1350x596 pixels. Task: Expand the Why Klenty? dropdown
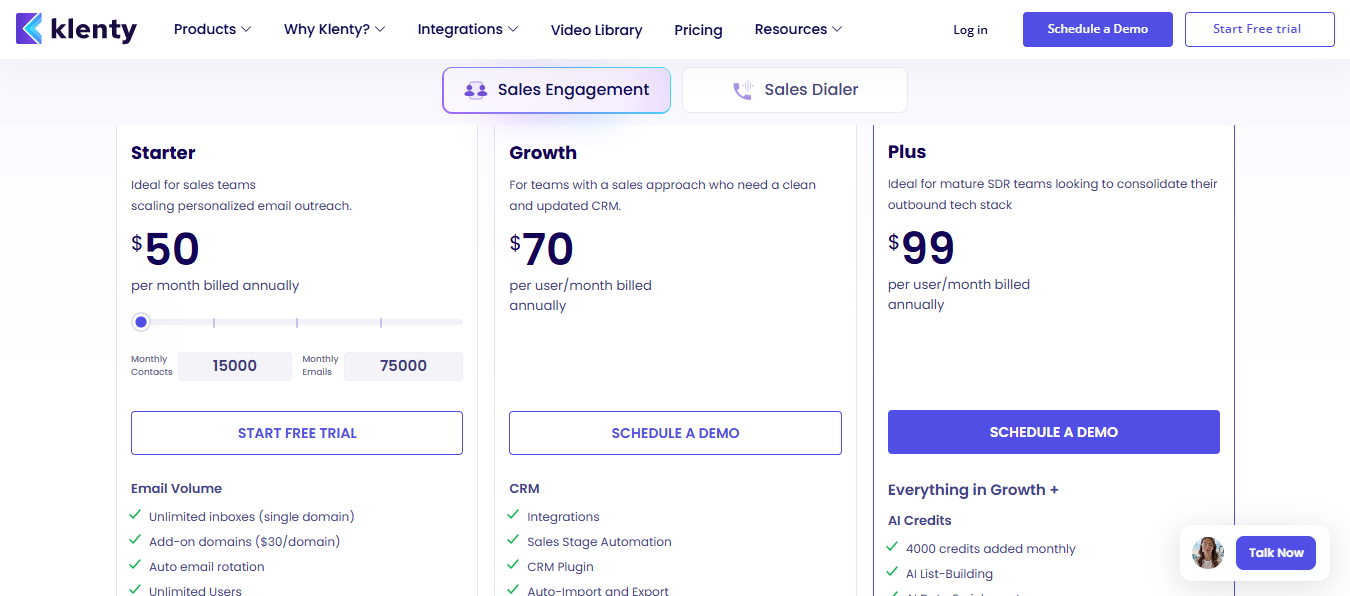tap(334, 29)
